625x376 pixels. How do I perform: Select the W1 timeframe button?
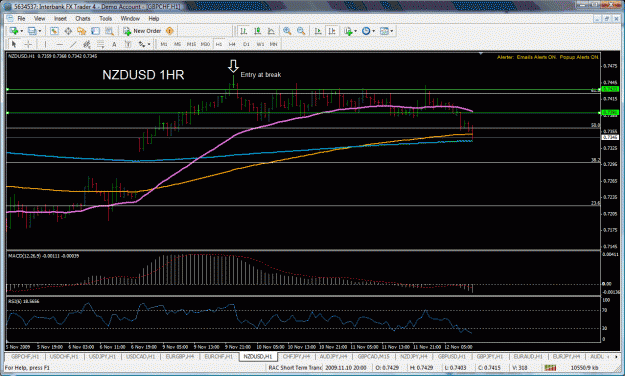(260, 44)
